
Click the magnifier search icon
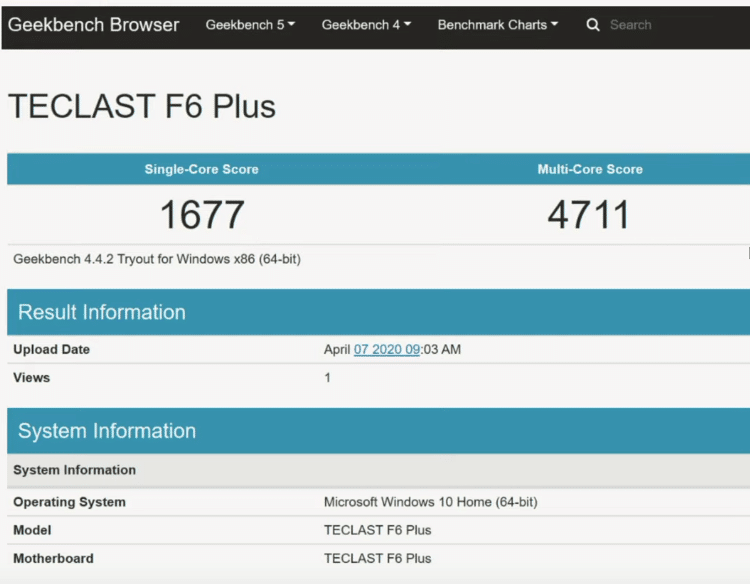point(593,24)
